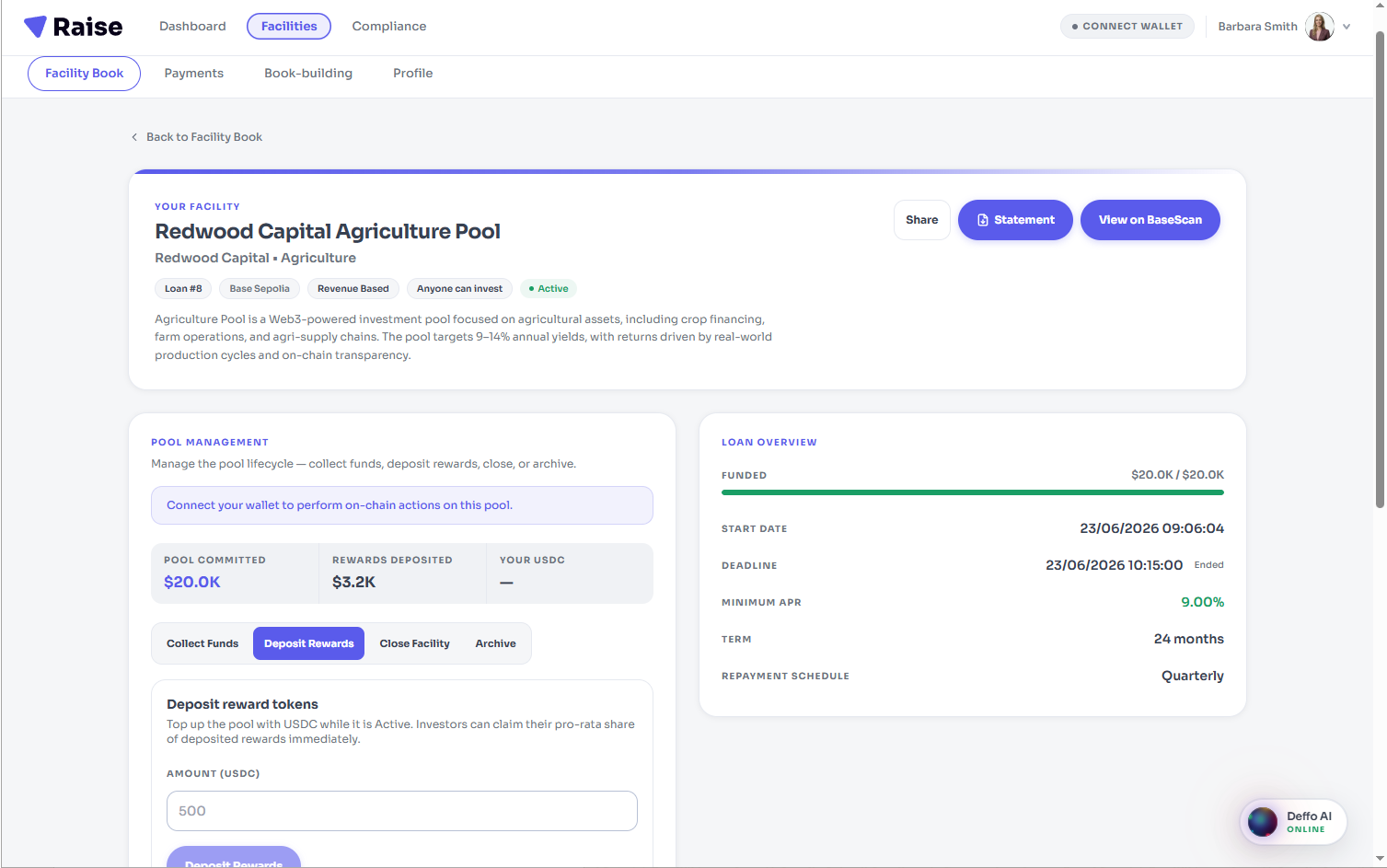Viewport: 1387px width, 868px height.
Task: Switch to the Collect Funds tab
Action: pos(202,643)
